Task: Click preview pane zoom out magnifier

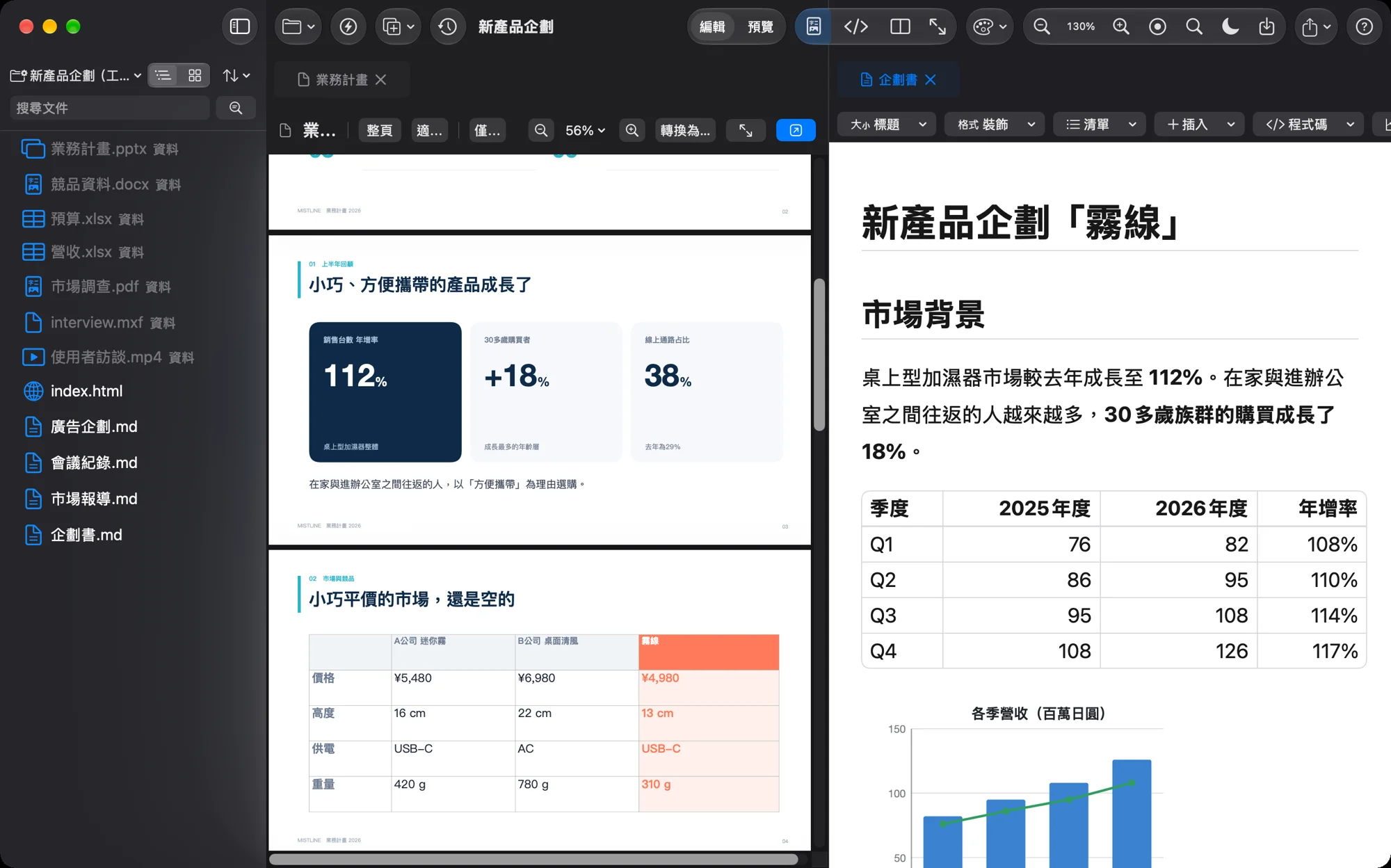Action: coord(541,130)
